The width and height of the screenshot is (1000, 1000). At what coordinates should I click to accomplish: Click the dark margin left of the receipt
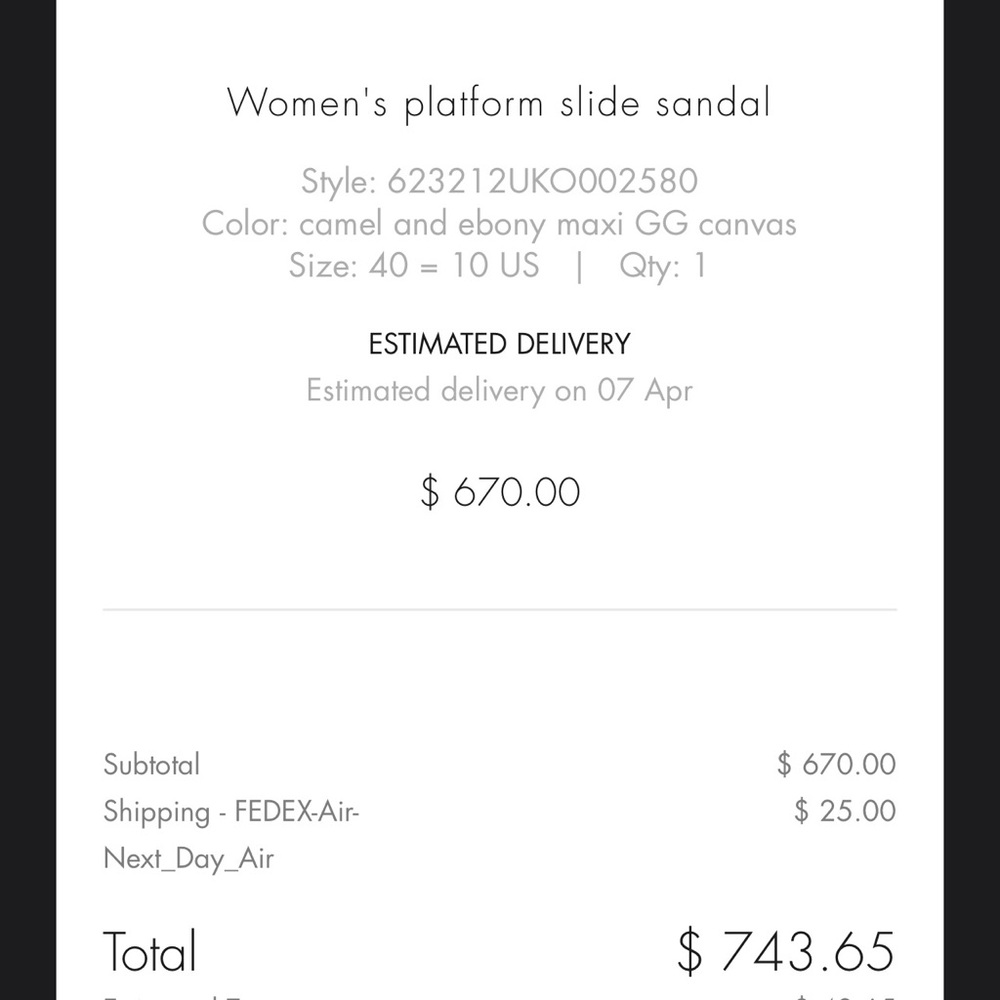pos(28,500)
